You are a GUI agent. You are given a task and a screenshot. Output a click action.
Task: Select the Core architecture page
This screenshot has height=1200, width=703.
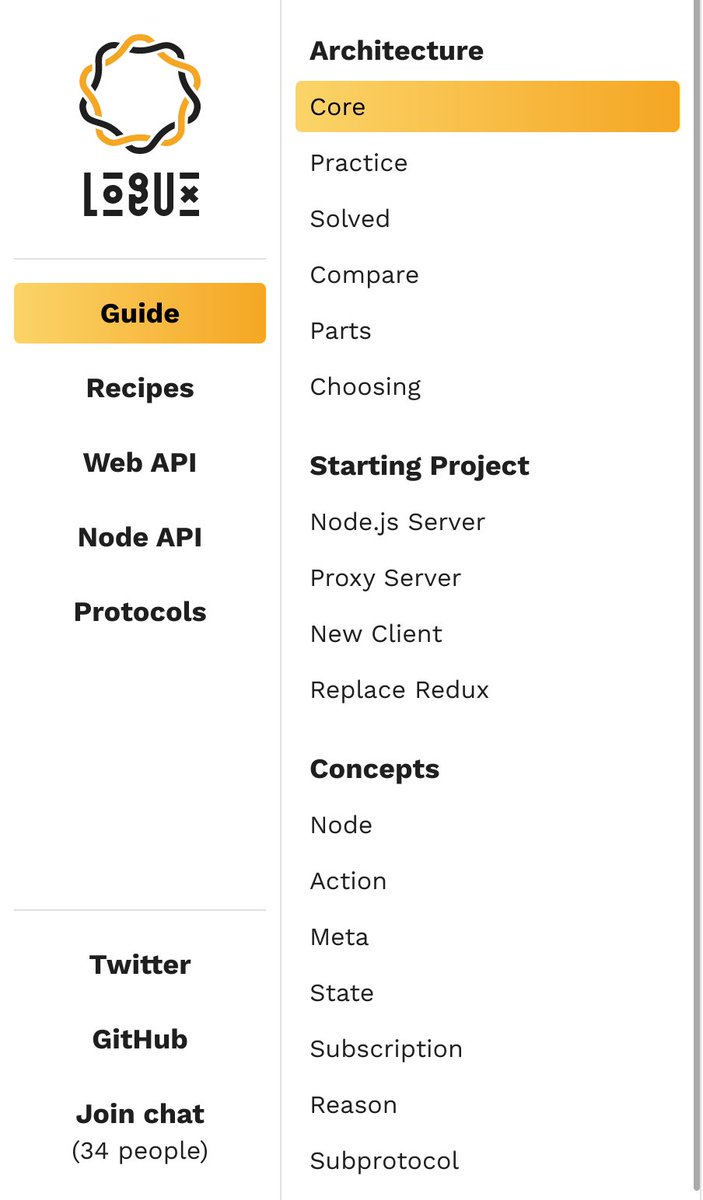[x=488, y=106]
